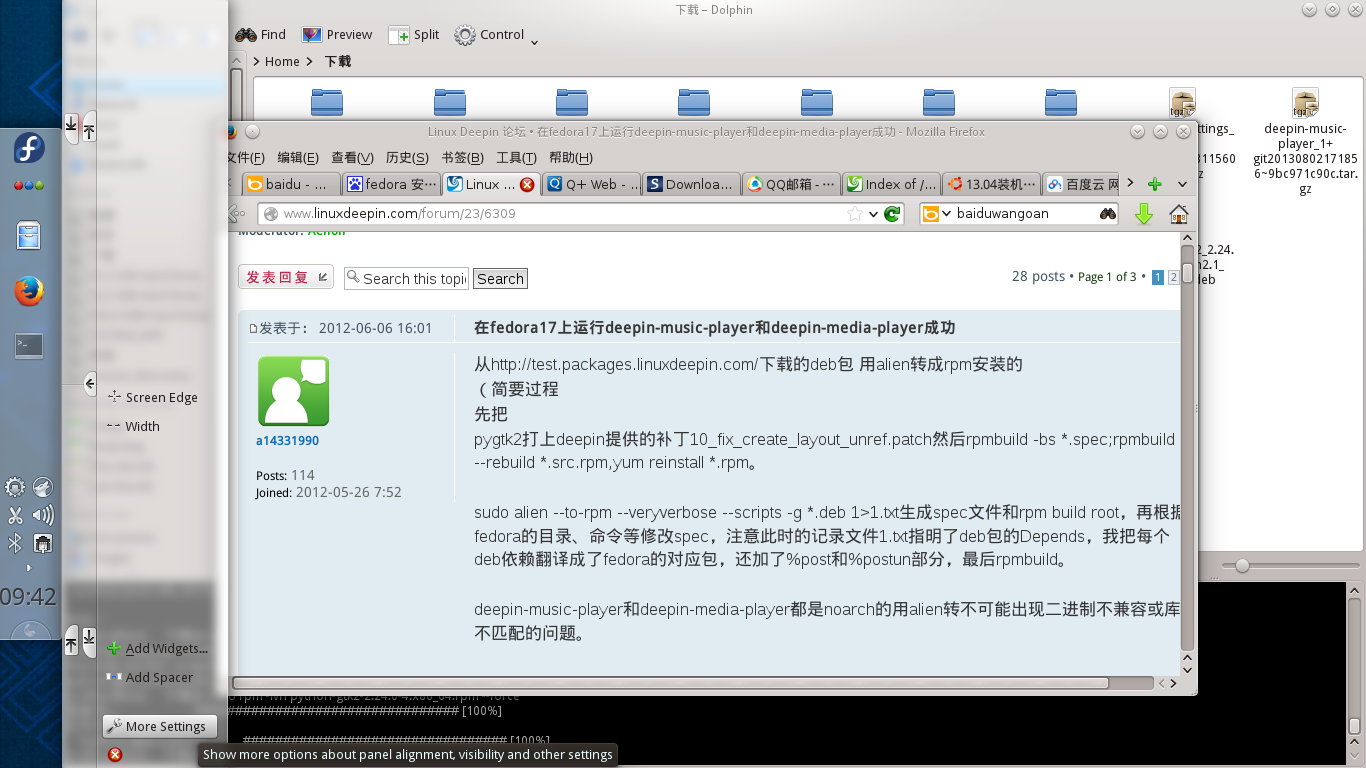Click the search binoculars icon in Firefox
This screenshot has width=1366, height=768.
coord(1107,213)
